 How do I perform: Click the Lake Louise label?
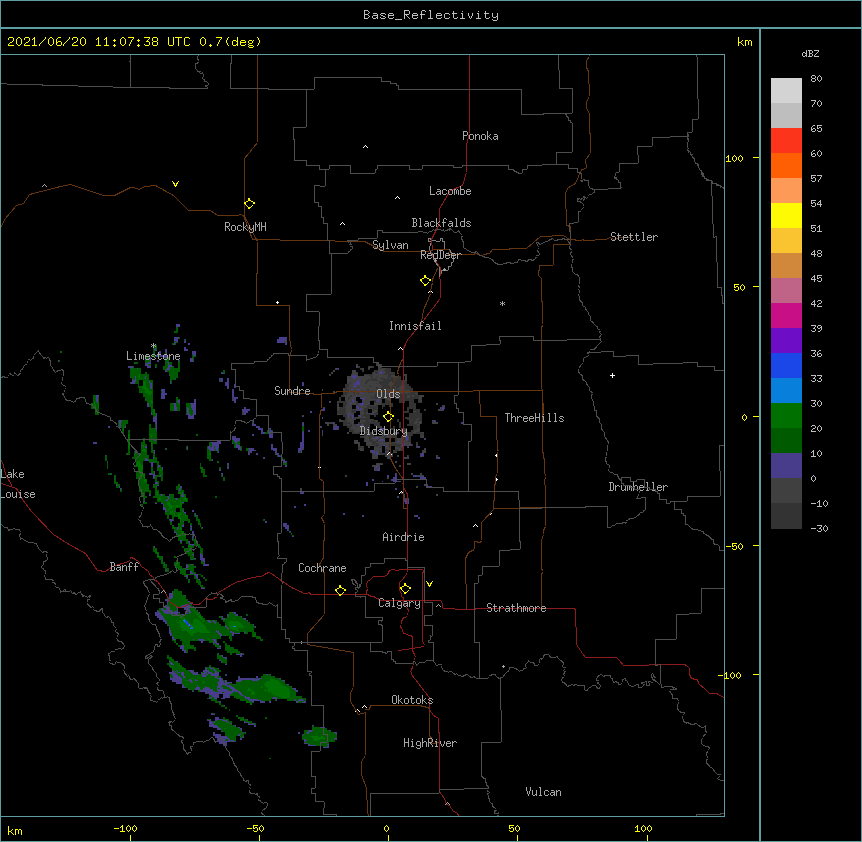16,484
